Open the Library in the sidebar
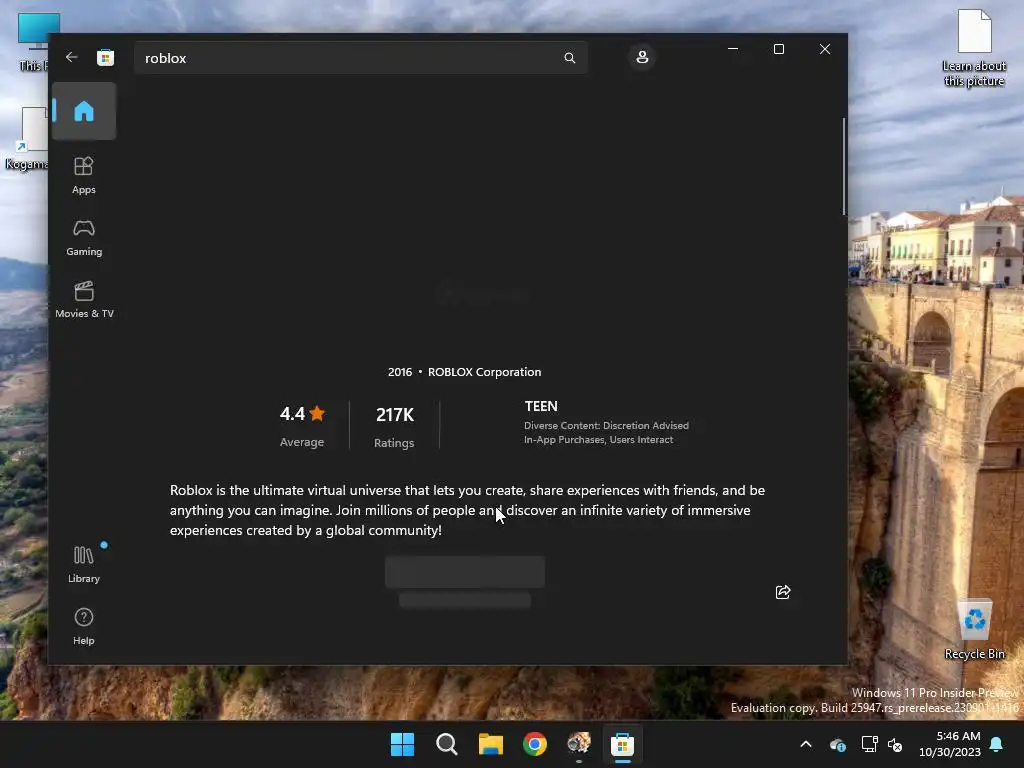The image size is (1024, 768). point(84,564)
